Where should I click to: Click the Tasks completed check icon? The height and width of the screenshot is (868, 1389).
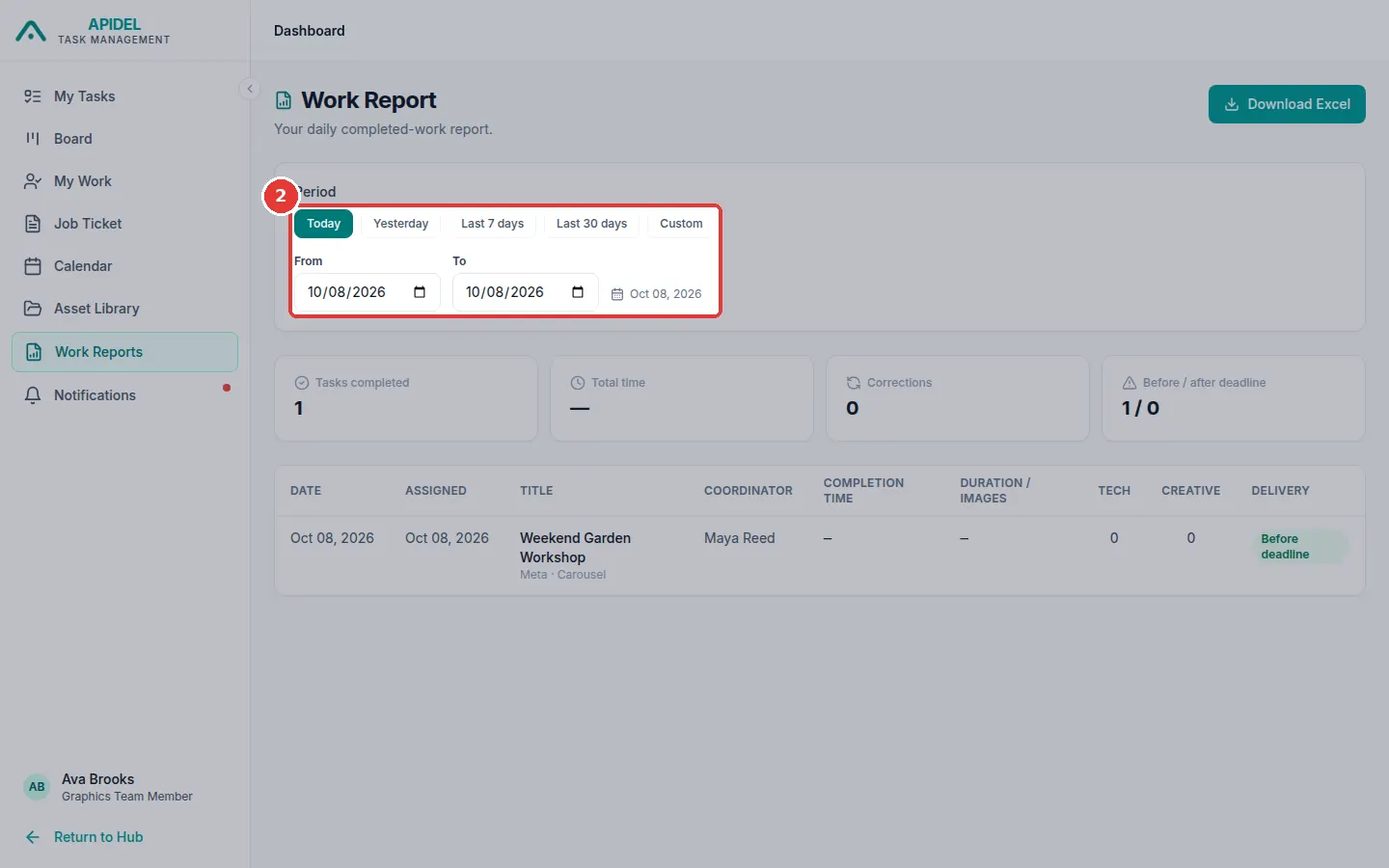click(x=302, y=383)
